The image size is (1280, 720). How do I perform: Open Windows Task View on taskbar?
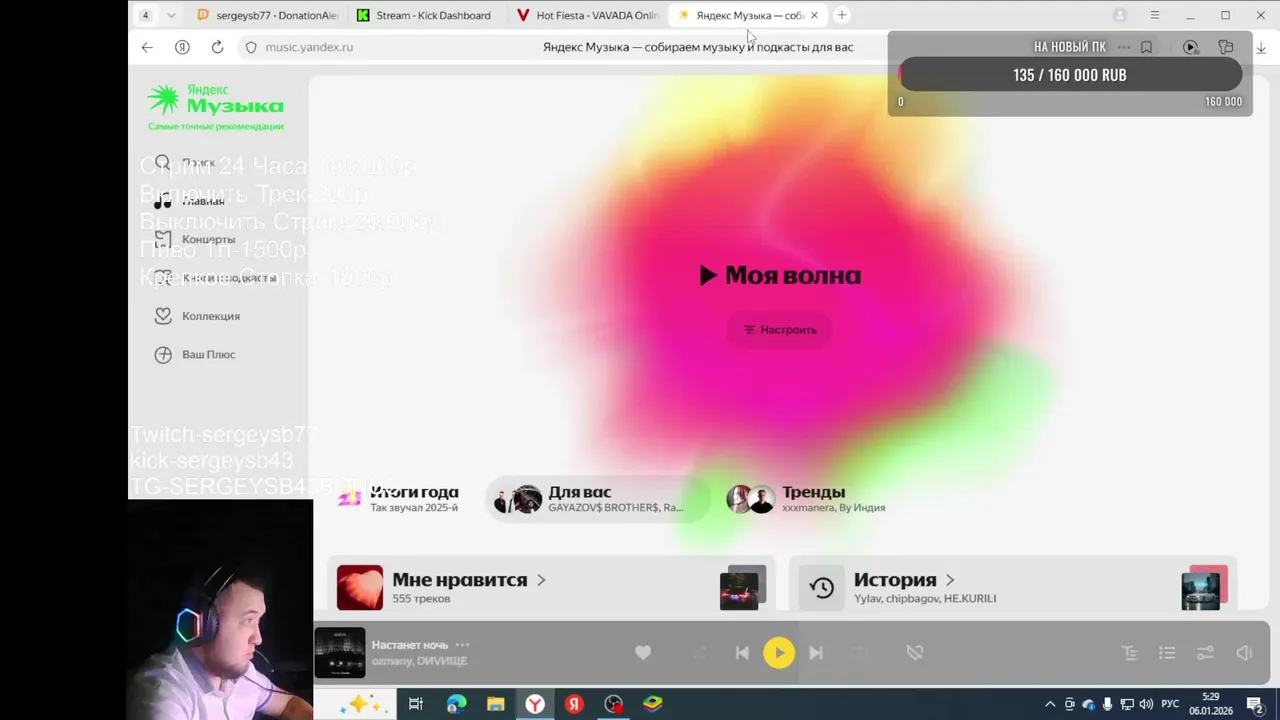(x=416, y=704)
